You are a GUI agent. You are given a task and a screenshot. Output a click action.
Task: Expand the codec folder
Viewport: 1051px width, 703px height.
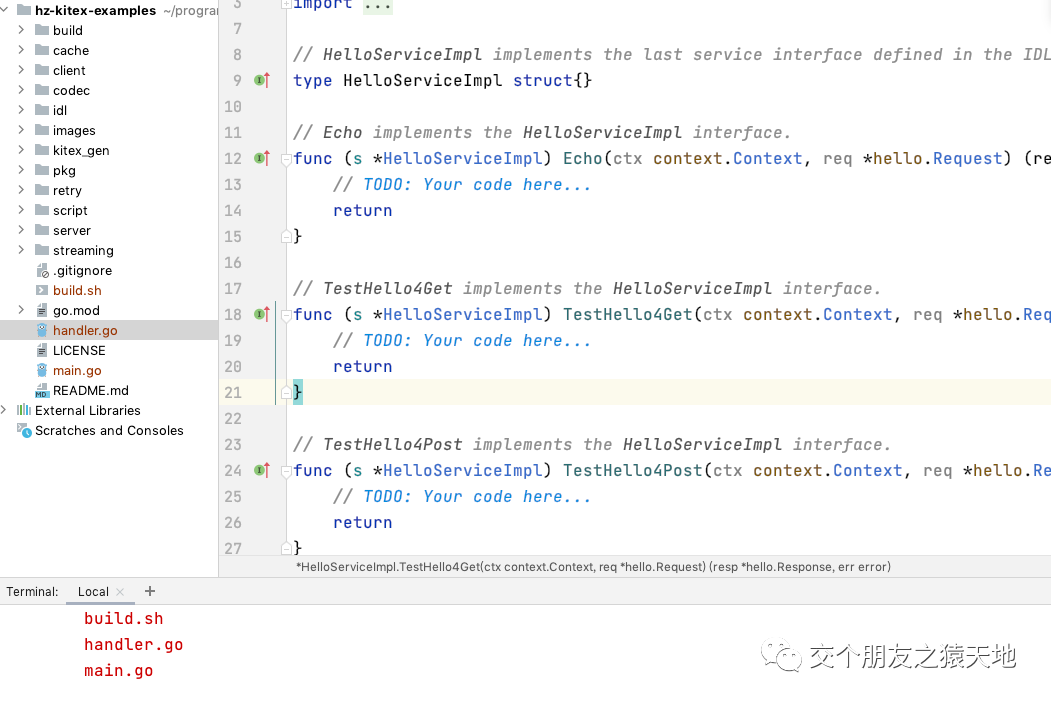[x=21, y=90]
